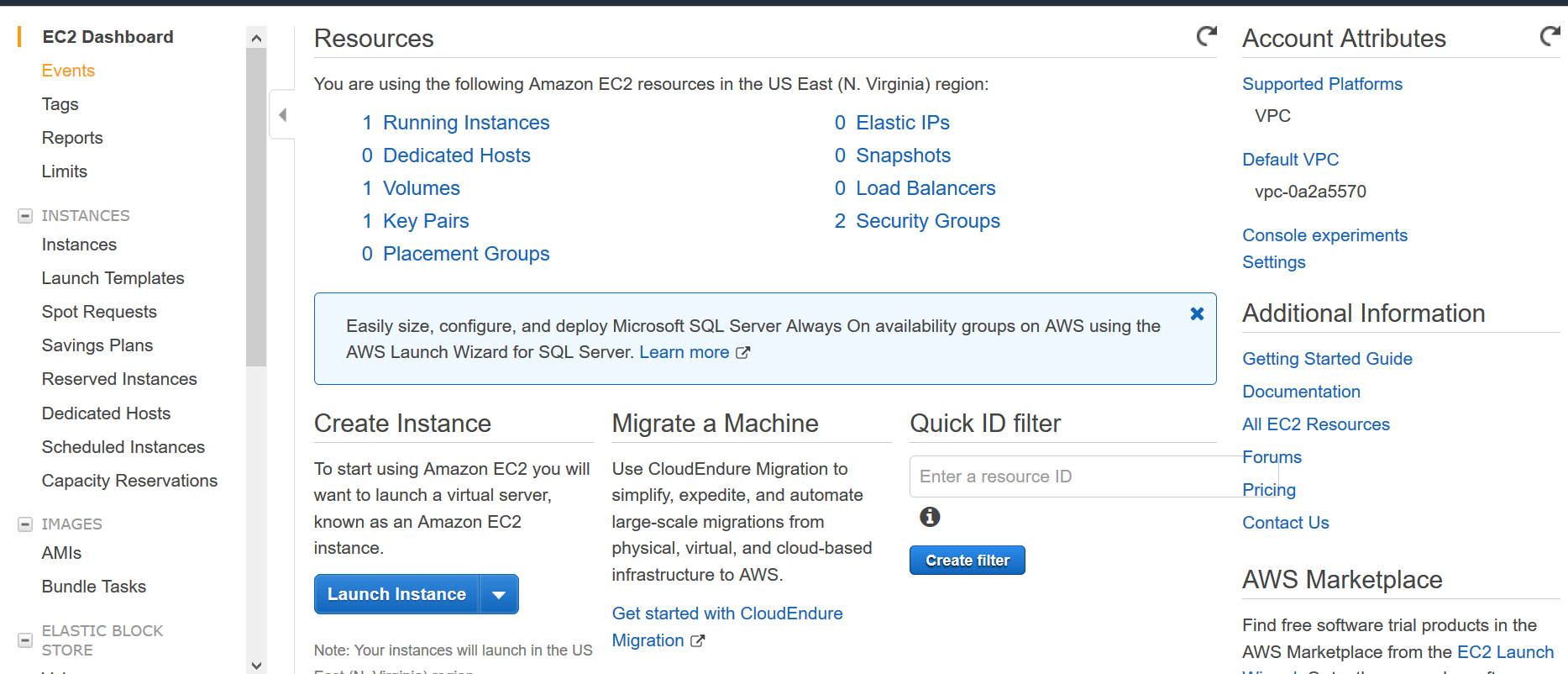Click sidebar scroll up arrow
Viewport: 1568px width, 674px height.
coord(256,38)
